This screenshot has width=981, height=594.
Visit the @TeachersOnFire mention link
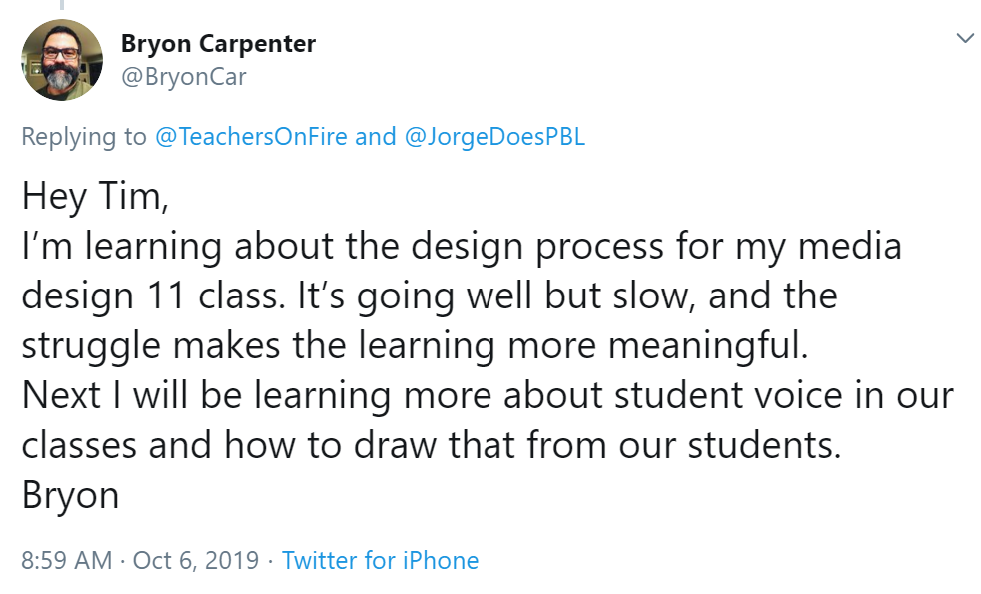click(x=252, y=137)
